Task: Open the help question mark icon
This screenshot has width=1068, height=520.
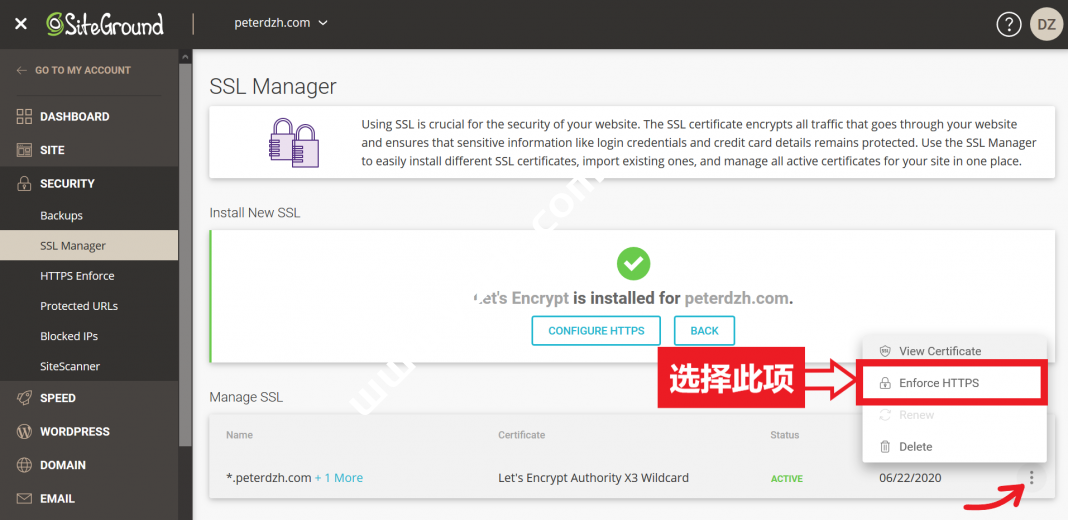Action: click(1007, 25)
